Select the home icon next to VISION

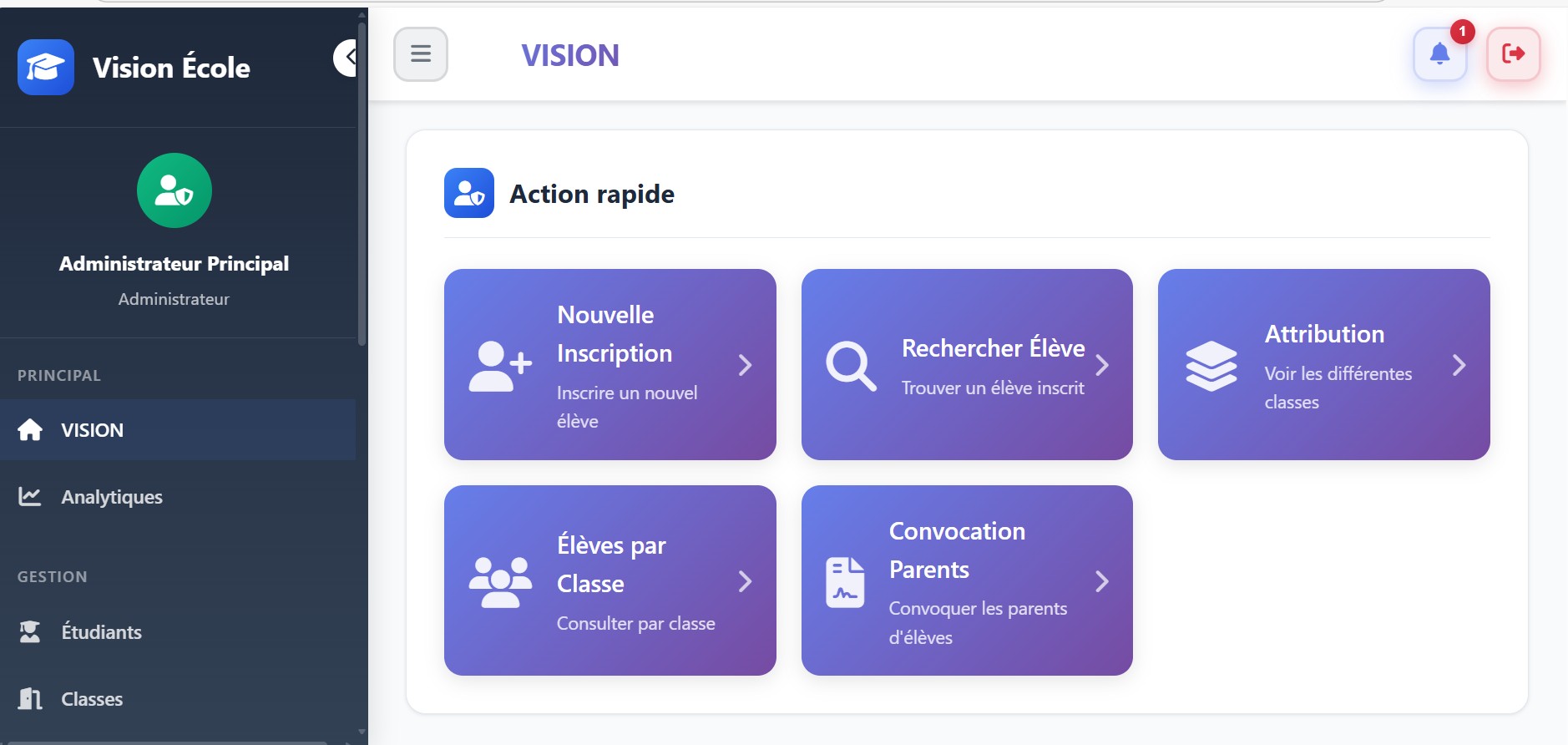(30, 429)
